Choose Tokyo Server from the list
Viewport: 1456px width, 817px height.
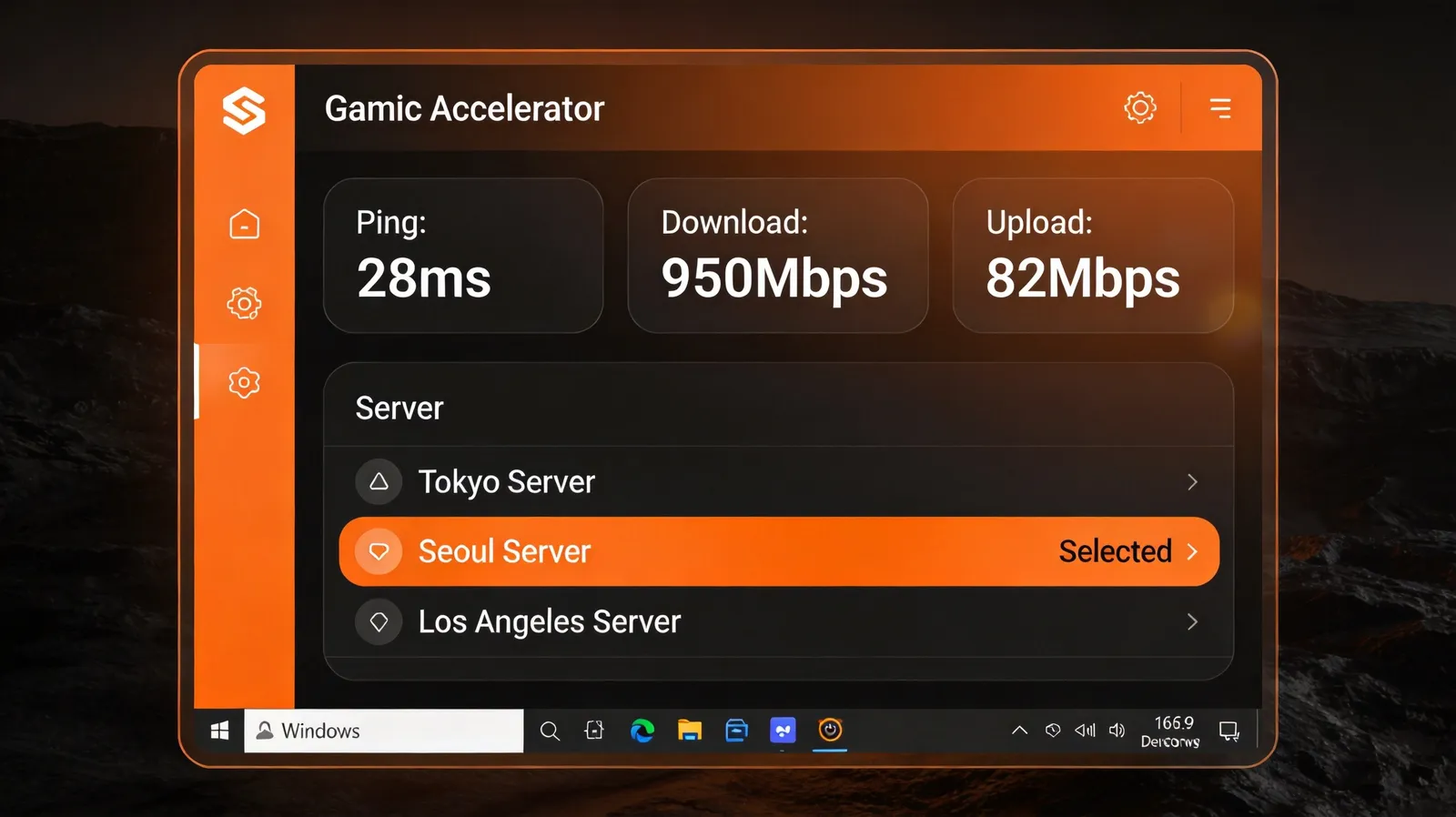(x=779, y=482)
